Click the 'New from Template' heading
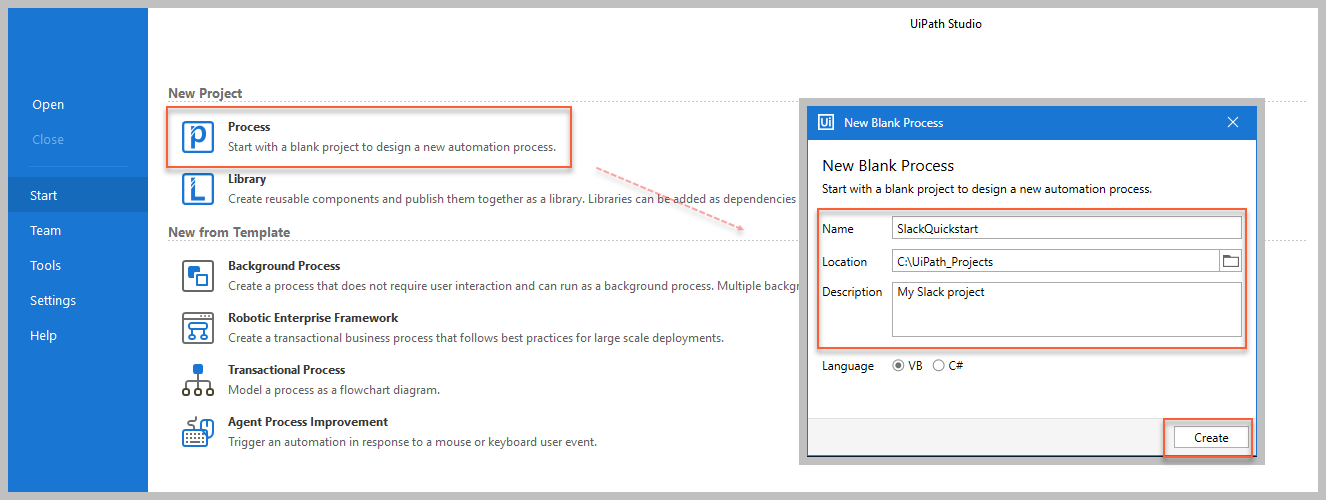The width and height of the screenshot is (1326, 500). tap(229, 232)
